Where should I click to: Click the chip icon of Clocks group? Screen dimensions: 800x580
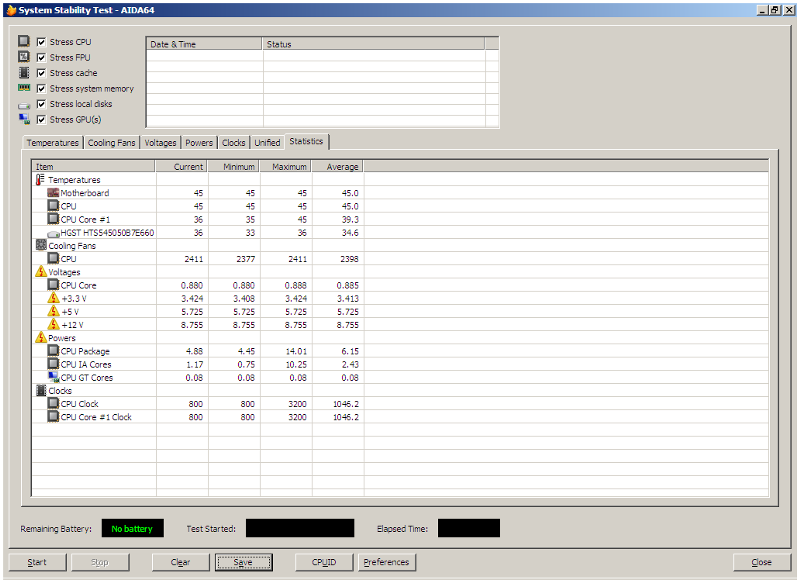coord(41,390)
